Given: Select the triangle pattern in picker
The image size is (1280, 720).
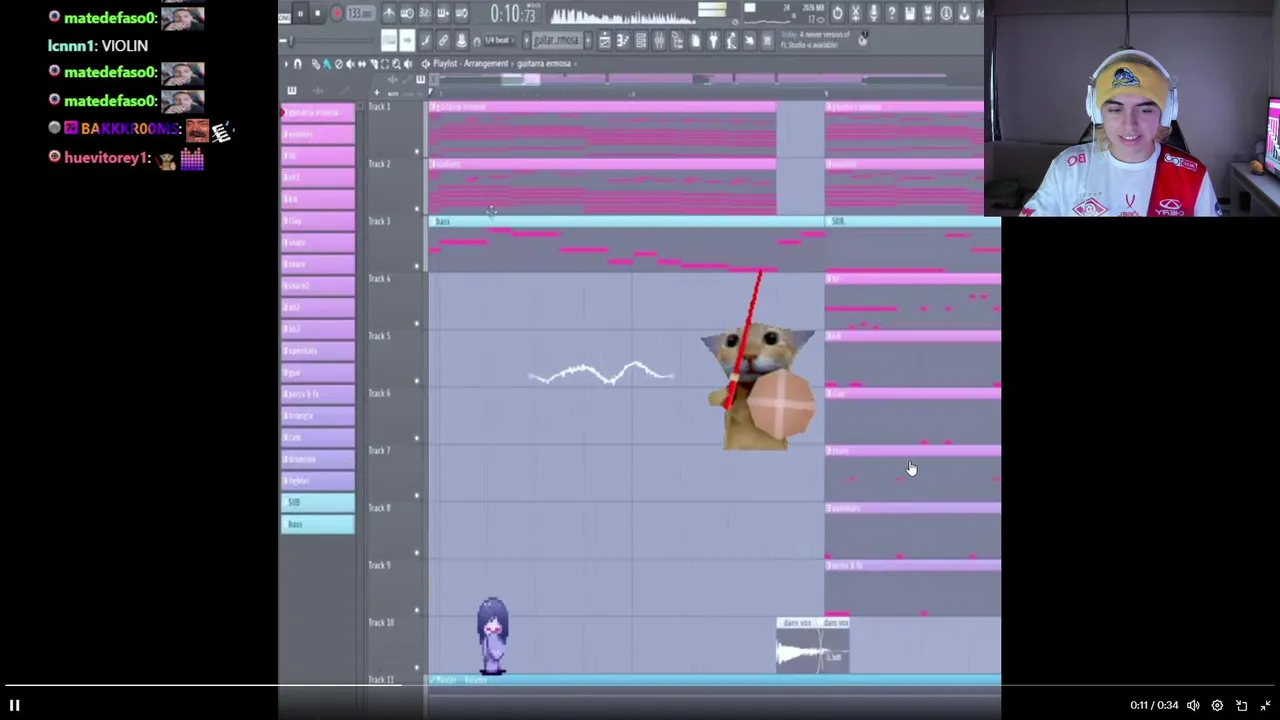Looking at the screenshot, I should 318,415.
